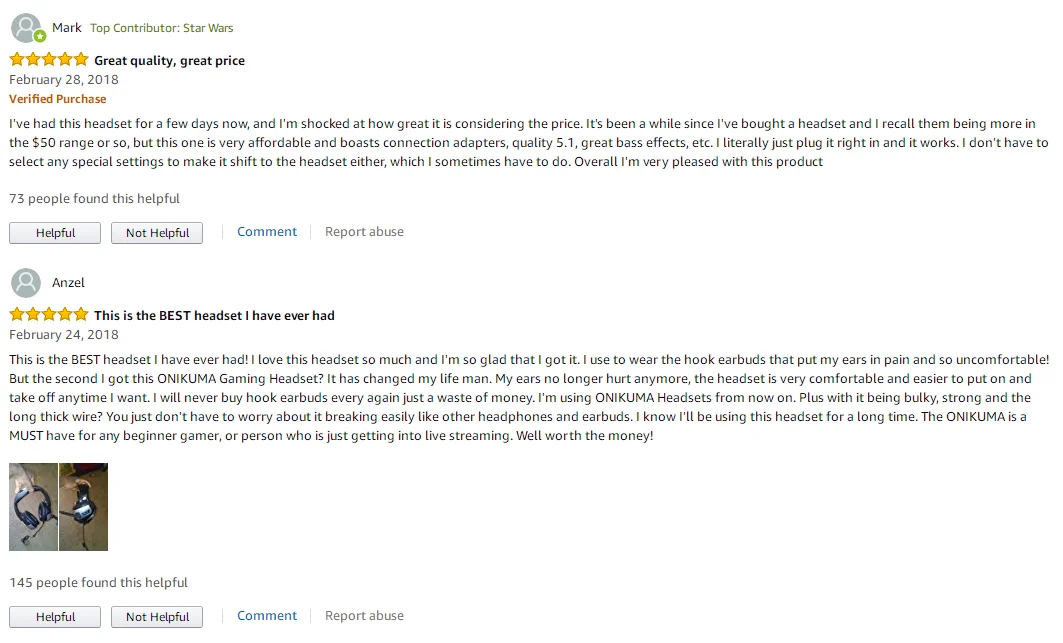Open the reviewer name Mark
Image resolution: width=1063 pixels, height=643 pixels.
(67, 28)
